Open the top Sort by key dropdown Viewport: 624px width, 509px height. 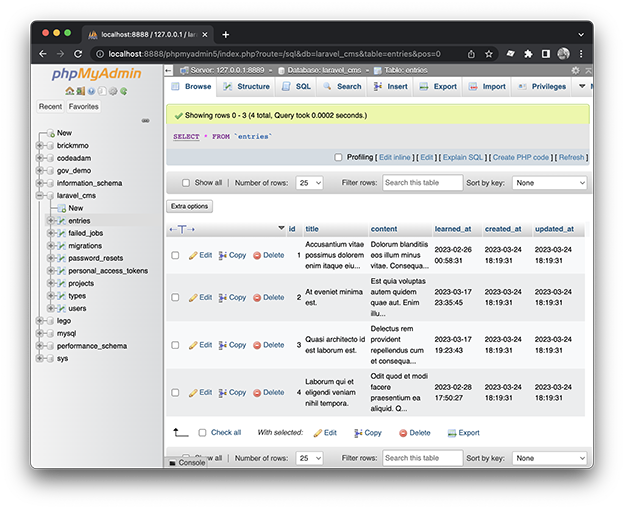pos(550,183)
